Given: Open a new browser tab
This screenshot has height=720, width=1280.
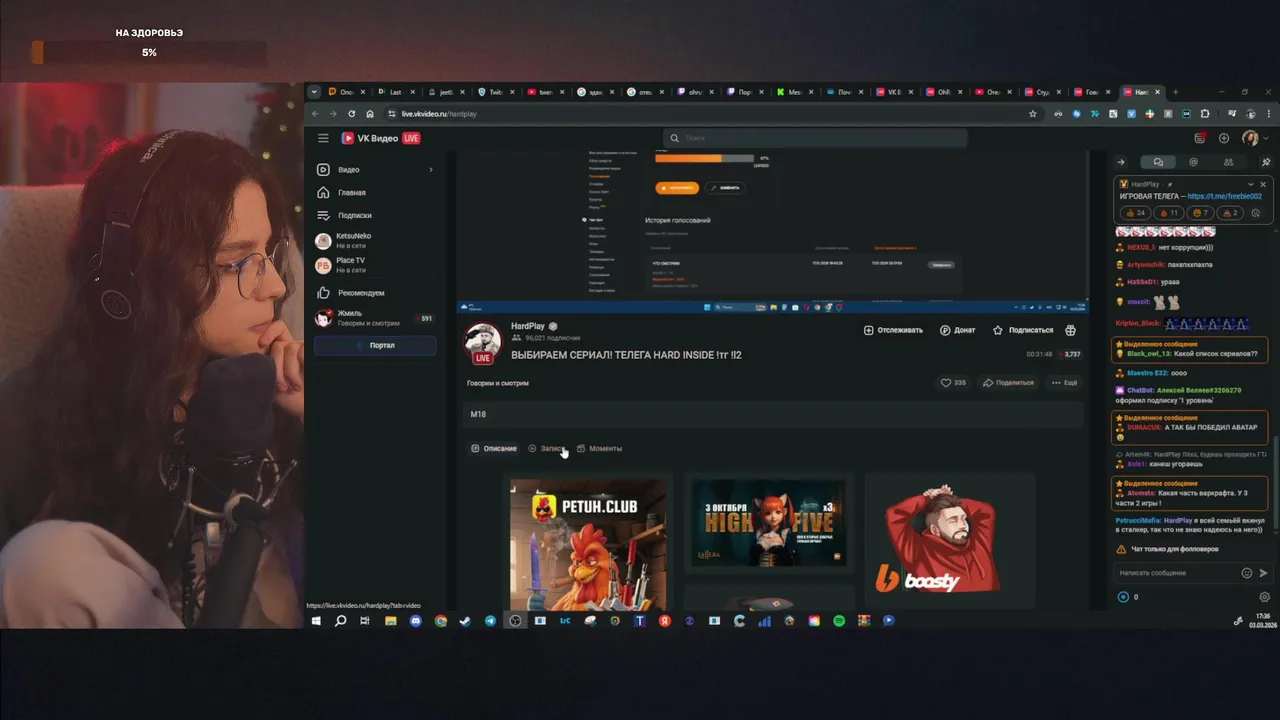Looking at the screenshot, I should click(x=1175, y=92).
